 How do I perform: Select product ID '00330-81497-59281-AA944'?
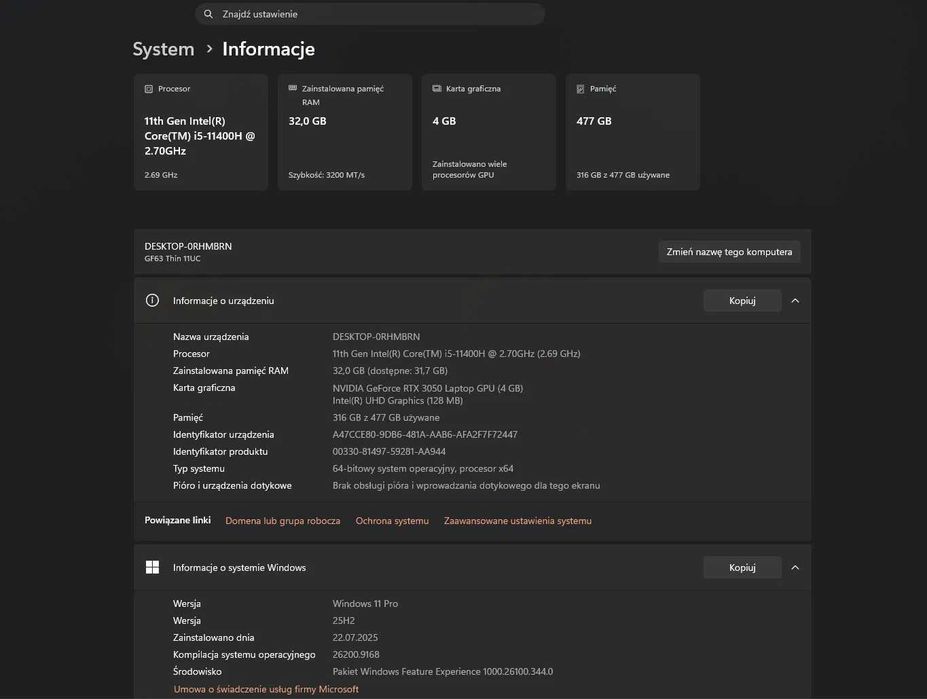pyautogui.click(x=389, y=451)
